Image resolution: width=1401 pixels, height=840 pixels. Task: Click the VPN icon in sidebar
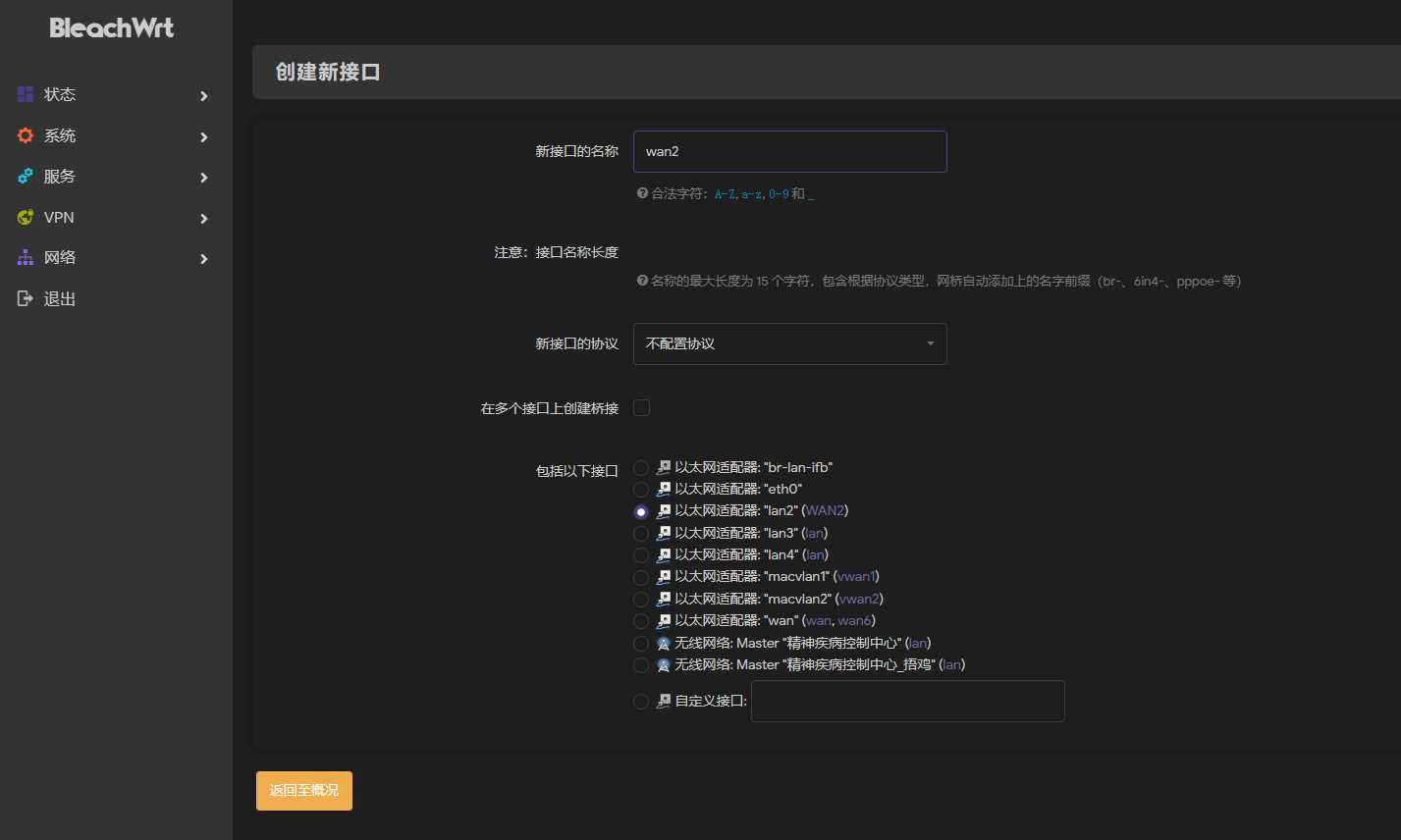pos(26,217)
